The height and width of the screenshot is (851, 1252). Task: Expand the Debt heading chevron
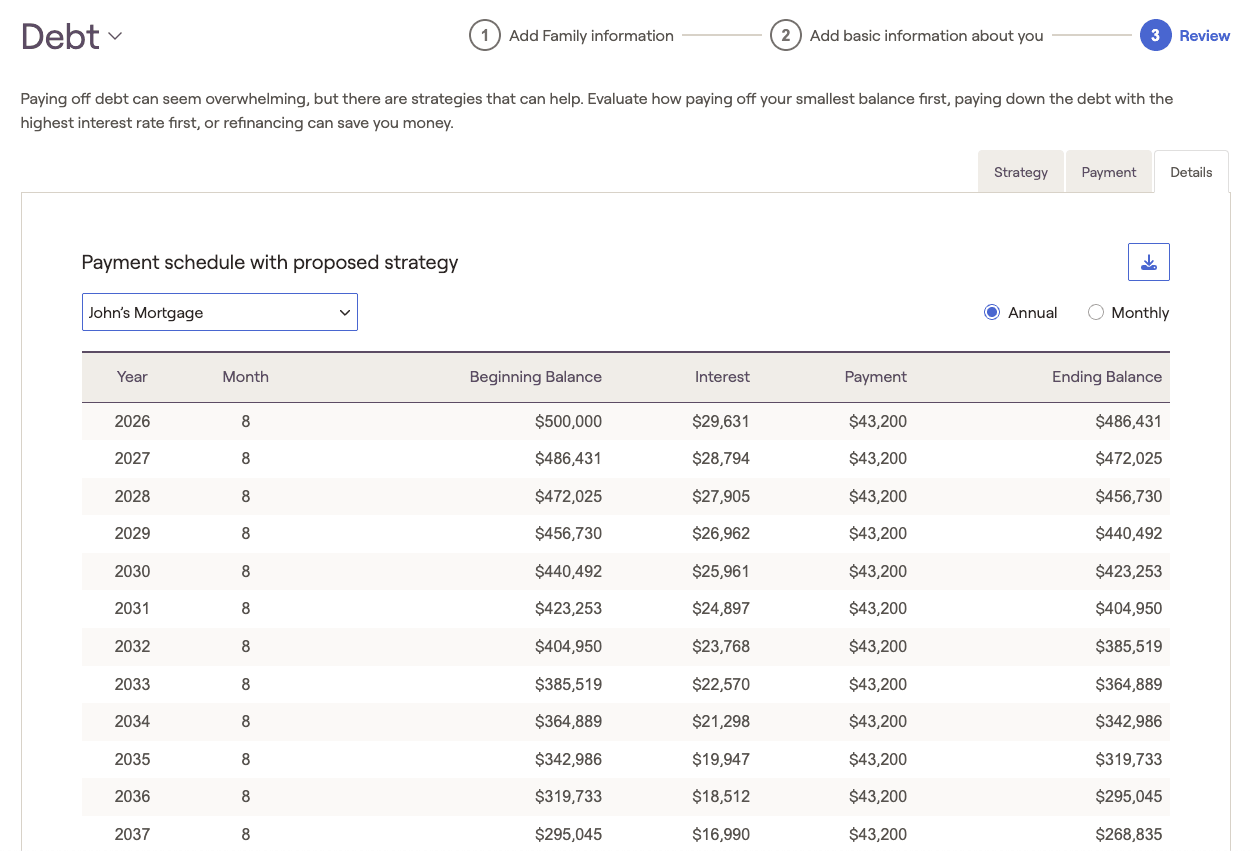tap(115, 37)
